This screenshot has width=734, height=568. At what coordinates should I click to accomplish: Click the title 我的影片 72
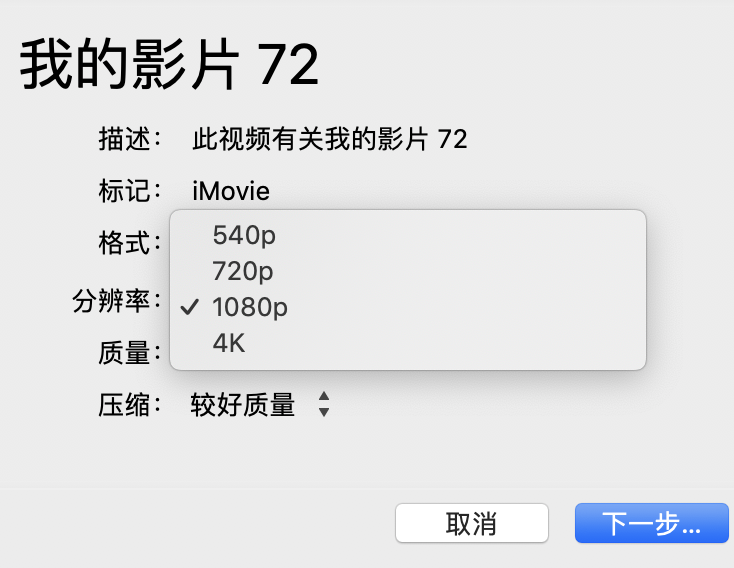tap(169, 66)
